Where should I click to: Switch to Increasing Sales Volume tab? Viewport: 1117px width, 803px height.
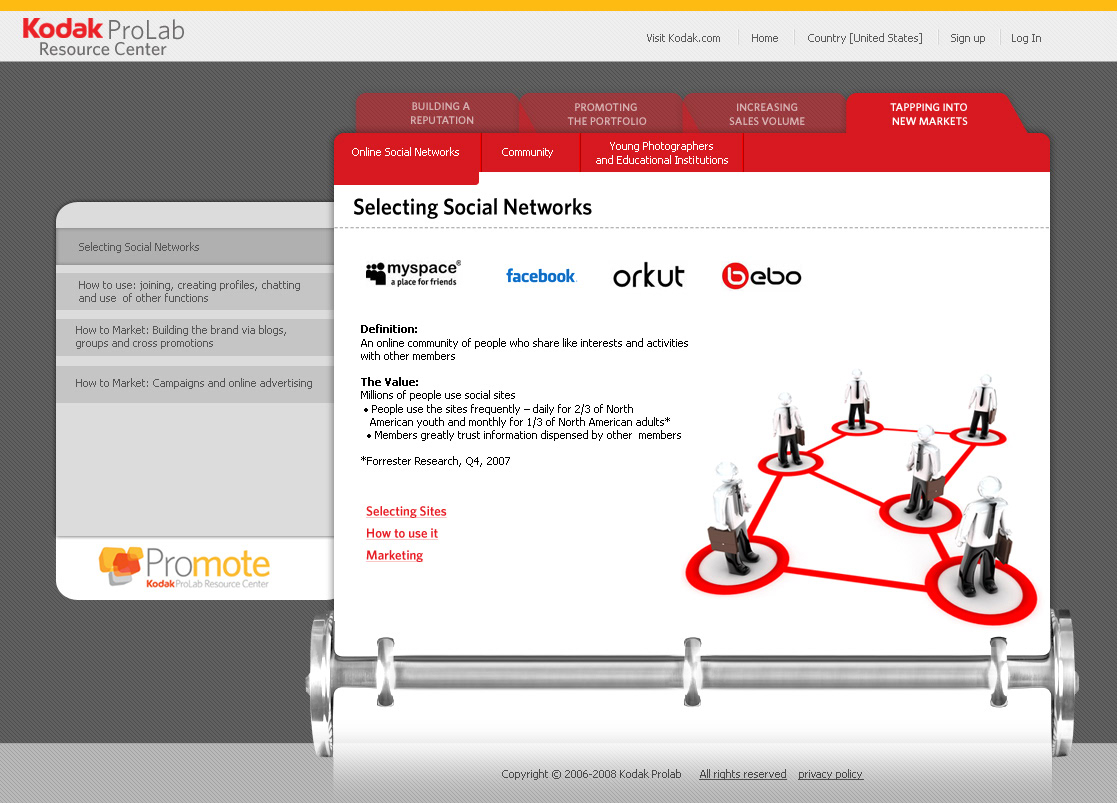pyautogui.click(x=767, y=114)
